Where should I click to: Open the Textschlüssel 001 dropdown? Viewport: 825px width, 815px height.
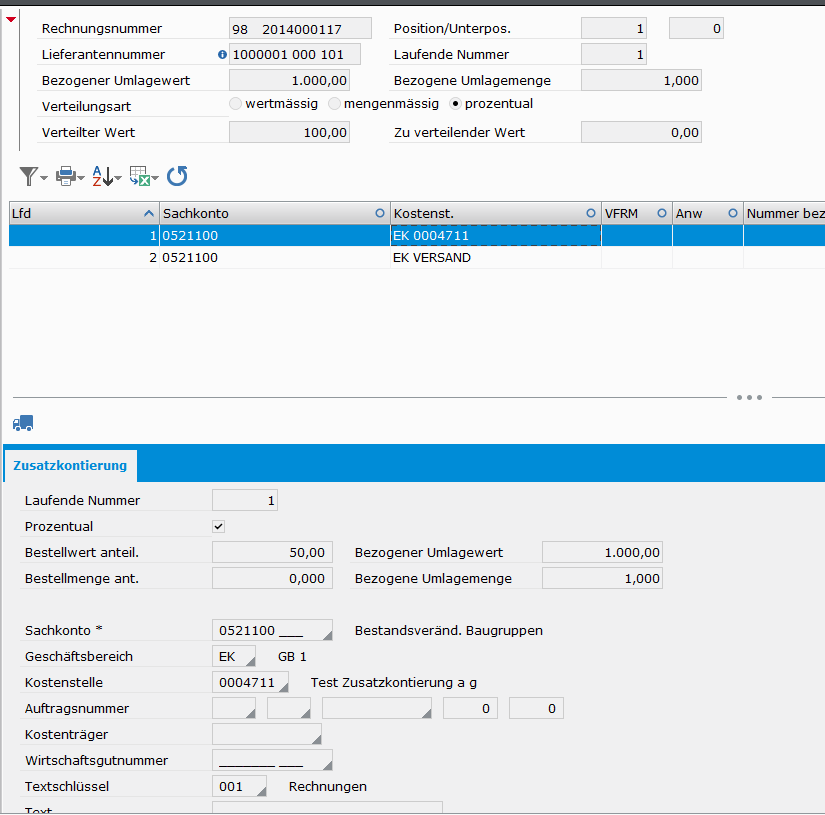coord(261,791)
